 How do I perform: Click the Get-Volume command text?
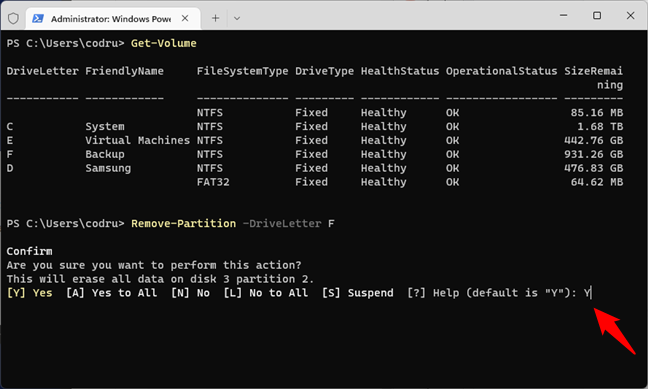click(x=164, y=43)
